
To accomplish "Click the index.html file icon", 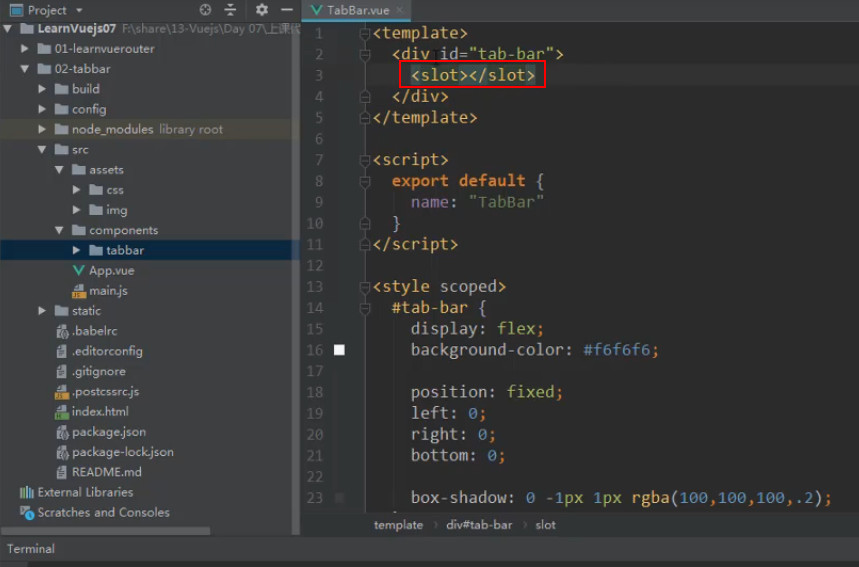I will [61, 412].
